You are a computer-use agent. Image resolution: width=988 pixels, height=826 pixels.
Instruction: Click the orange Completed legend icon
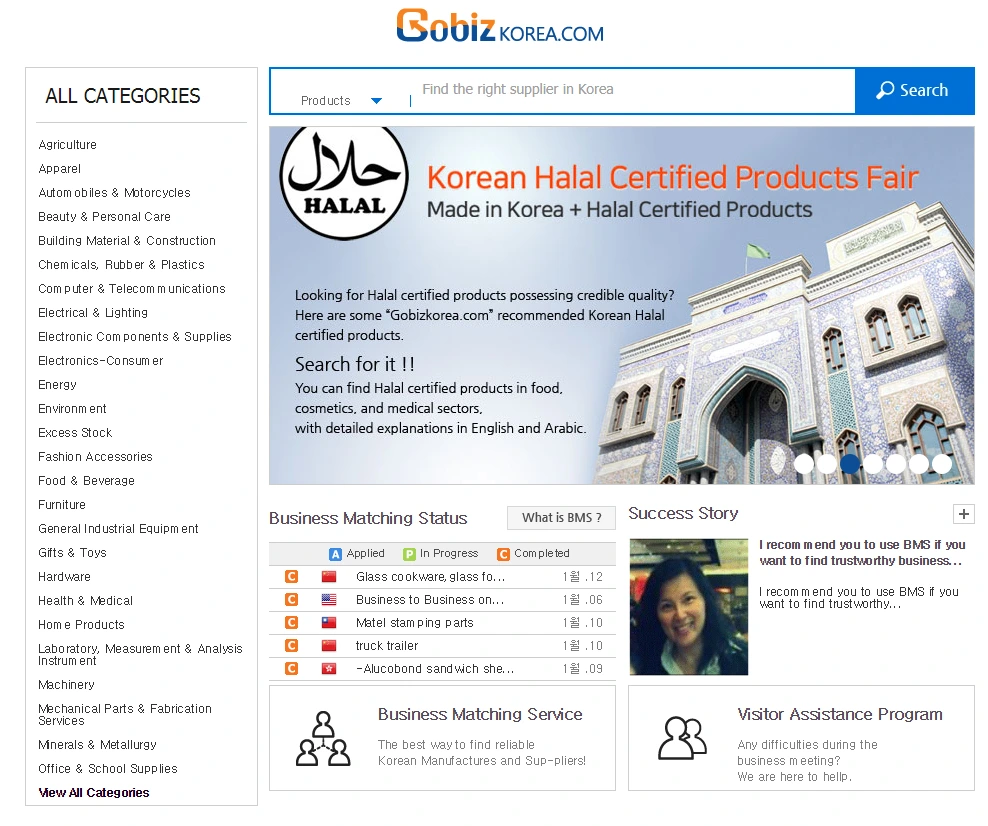point(503,554)
